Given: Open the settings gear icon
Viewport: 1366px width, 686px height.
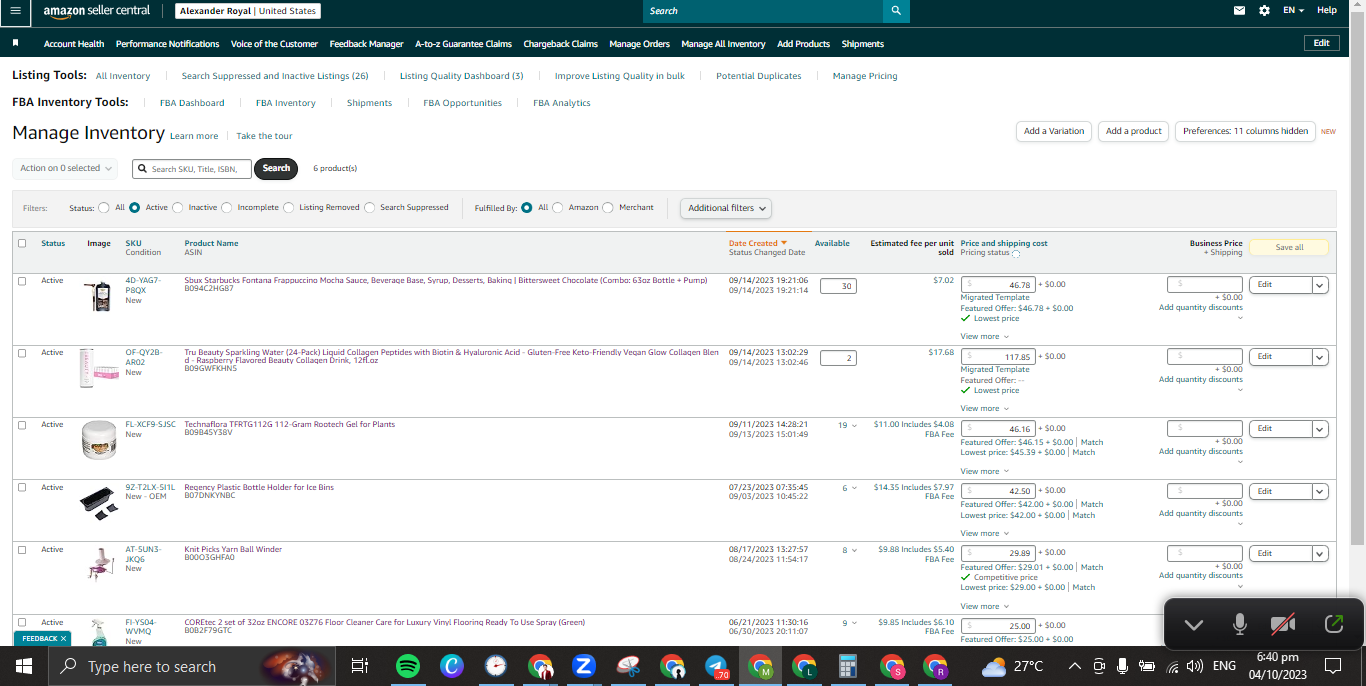Looking at the screenshot, I should tap(1264, 10).
